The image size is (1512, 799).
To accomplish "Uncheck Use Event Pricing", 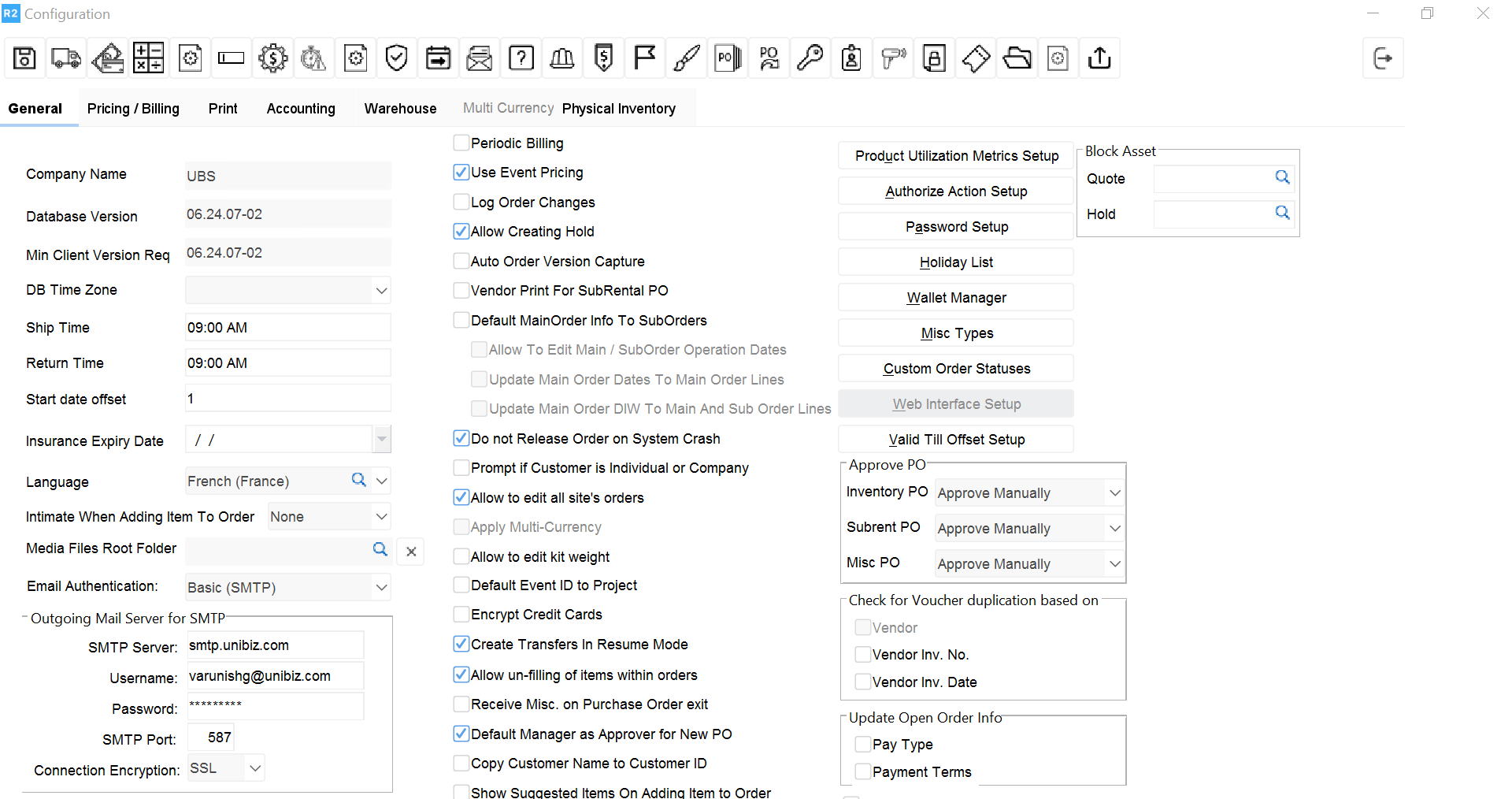I will tap(461, 173).
